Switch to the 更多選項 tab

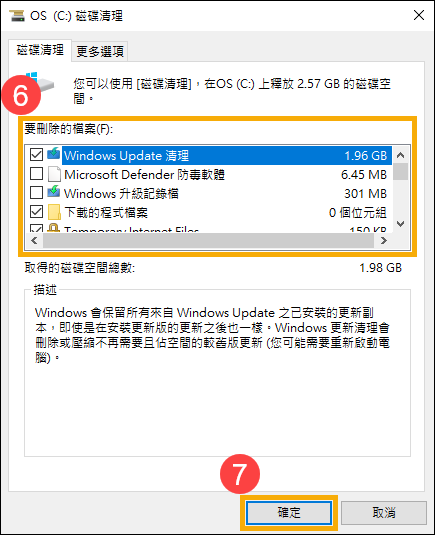pos(100,52)
